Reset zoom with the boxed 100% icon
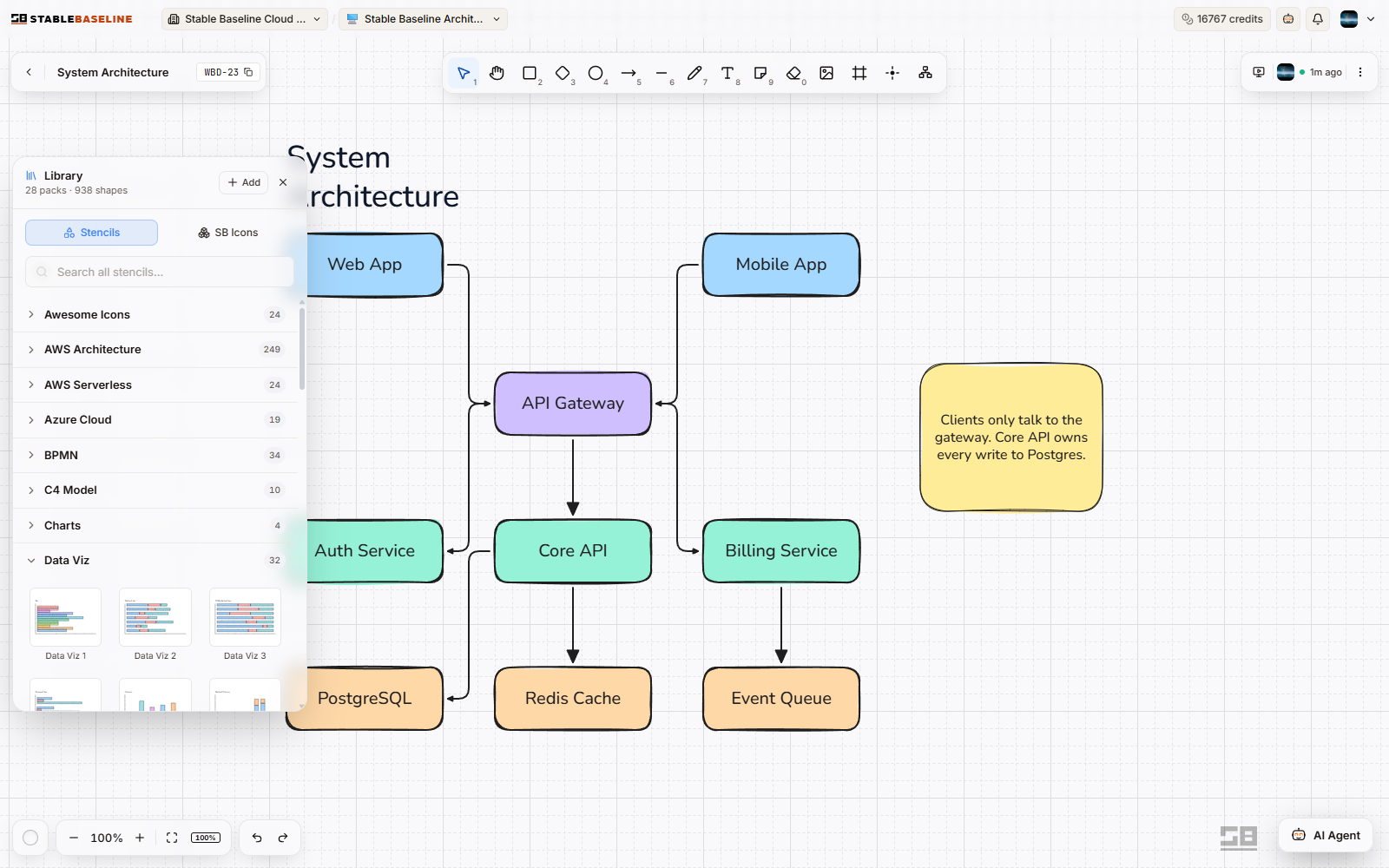Screen dimensions: 1389x868 [206, 838]
